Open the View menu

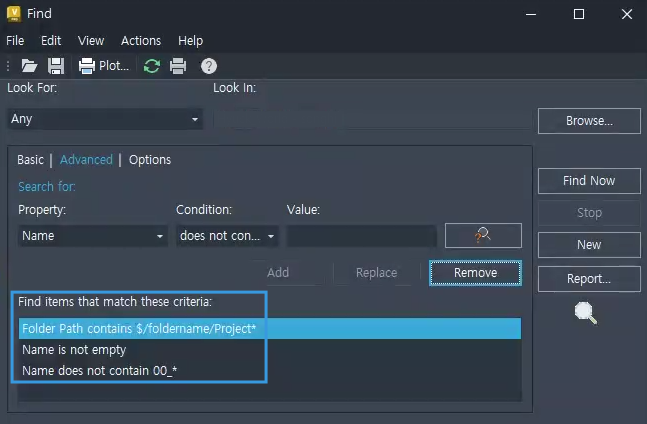91,41
